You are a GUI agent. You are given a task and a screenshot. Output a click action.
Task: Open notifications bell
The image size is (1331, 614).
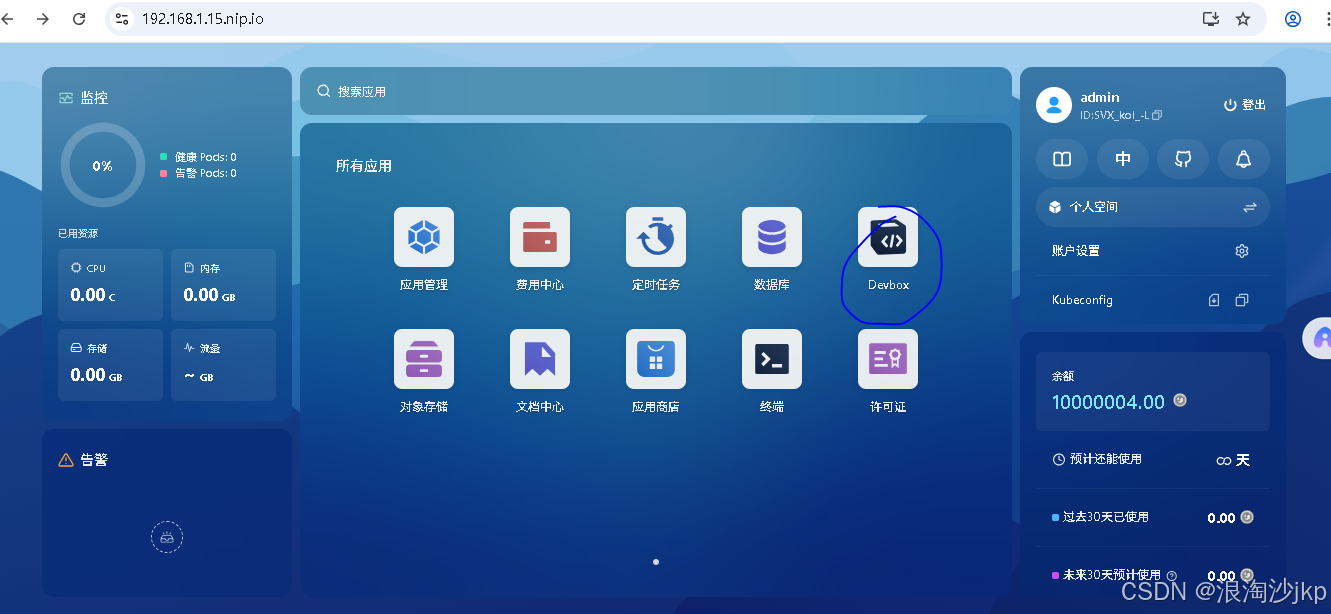click(x=1244, y=159)
